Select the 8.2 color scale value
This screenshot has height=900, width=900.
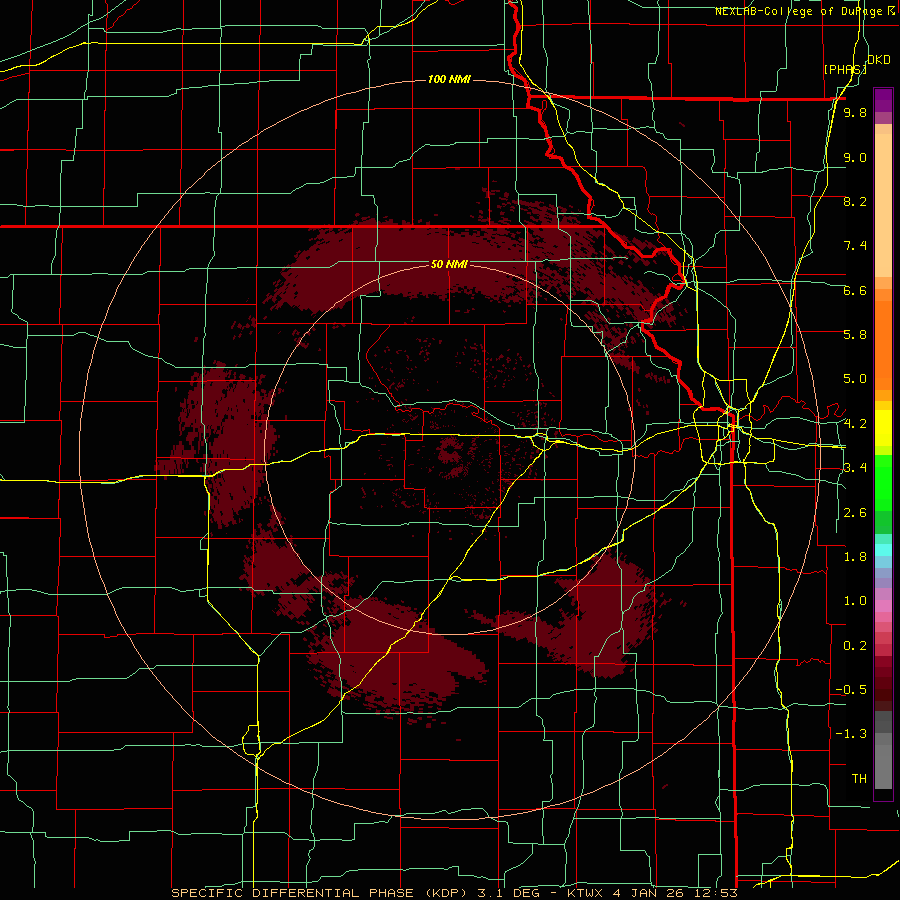click(855, 201)
